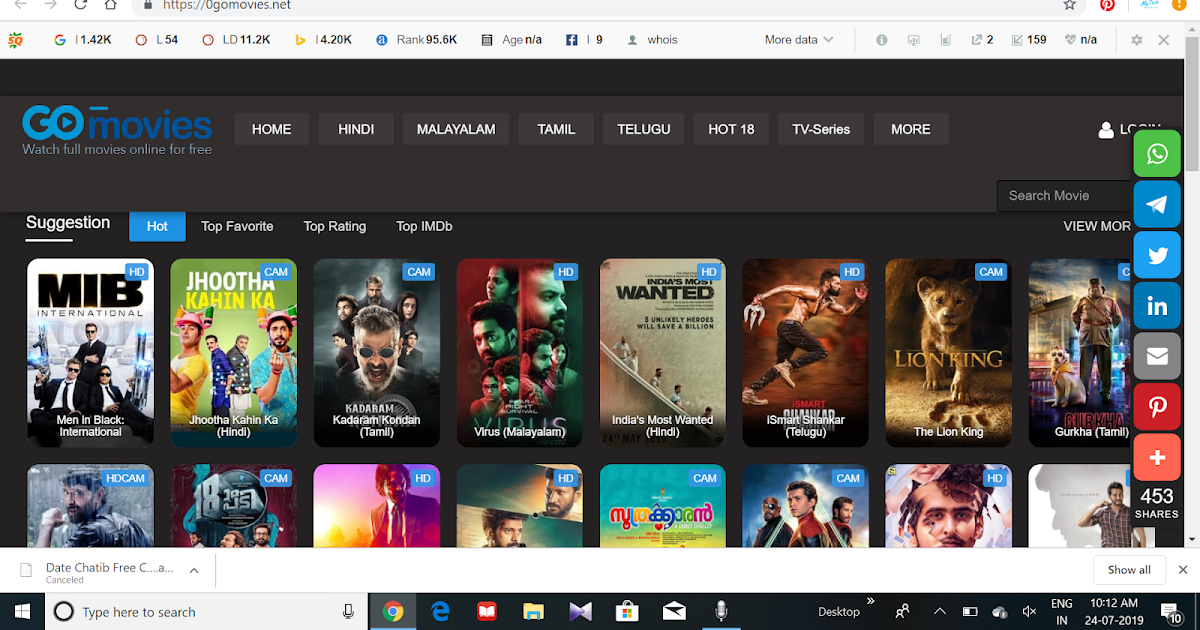Check Facebook likes count in SEOquake
The image size is (1200, 630).
coord(584,40)
